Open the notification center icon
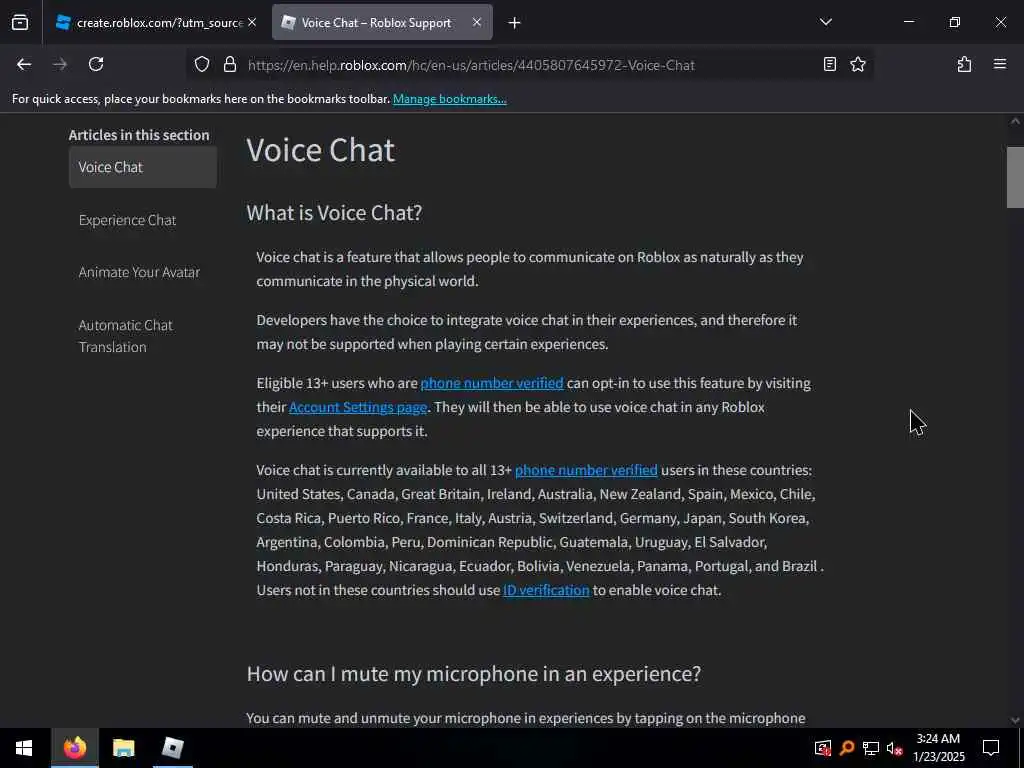The image size is (1024, 768). coord(991,748)
